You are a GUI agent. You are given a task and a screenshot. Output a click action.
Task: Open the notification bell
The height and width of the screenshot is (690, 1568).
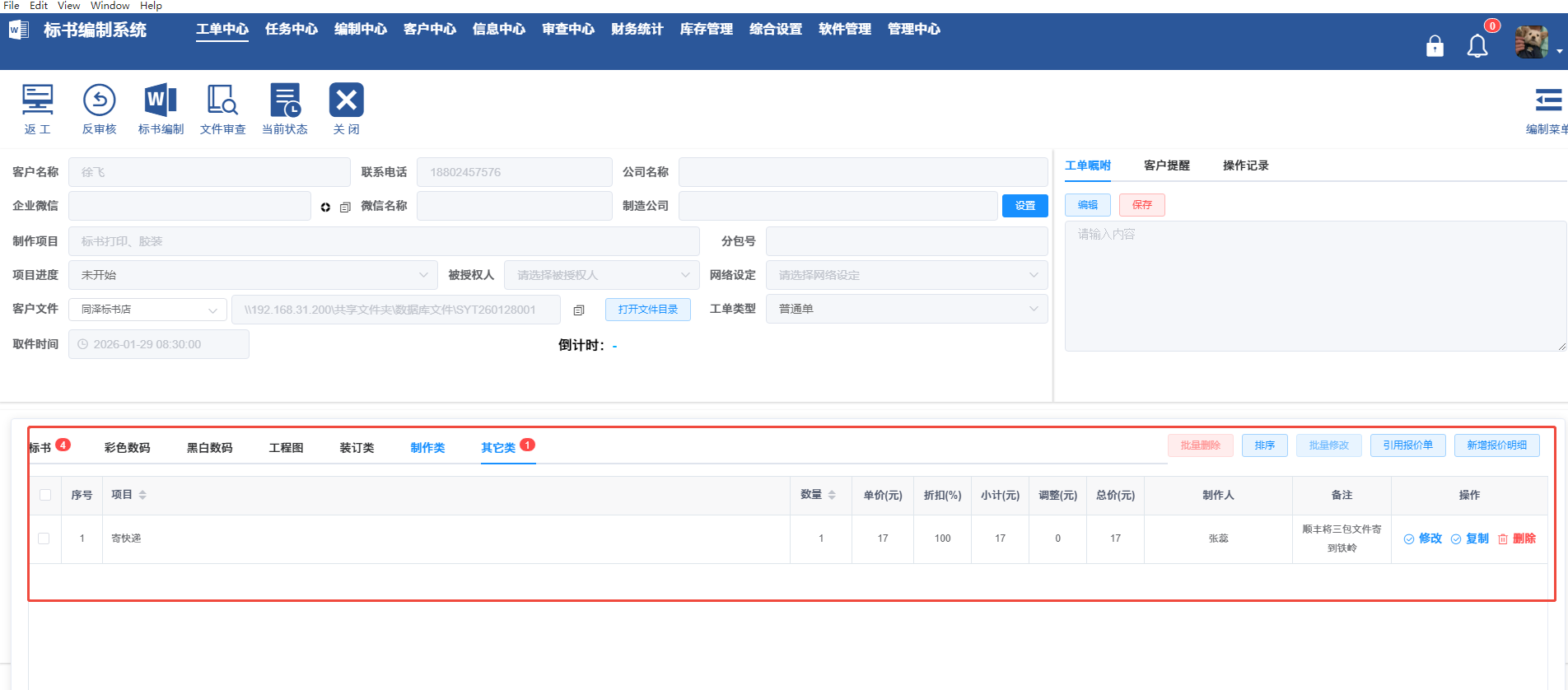point(1477,46)
